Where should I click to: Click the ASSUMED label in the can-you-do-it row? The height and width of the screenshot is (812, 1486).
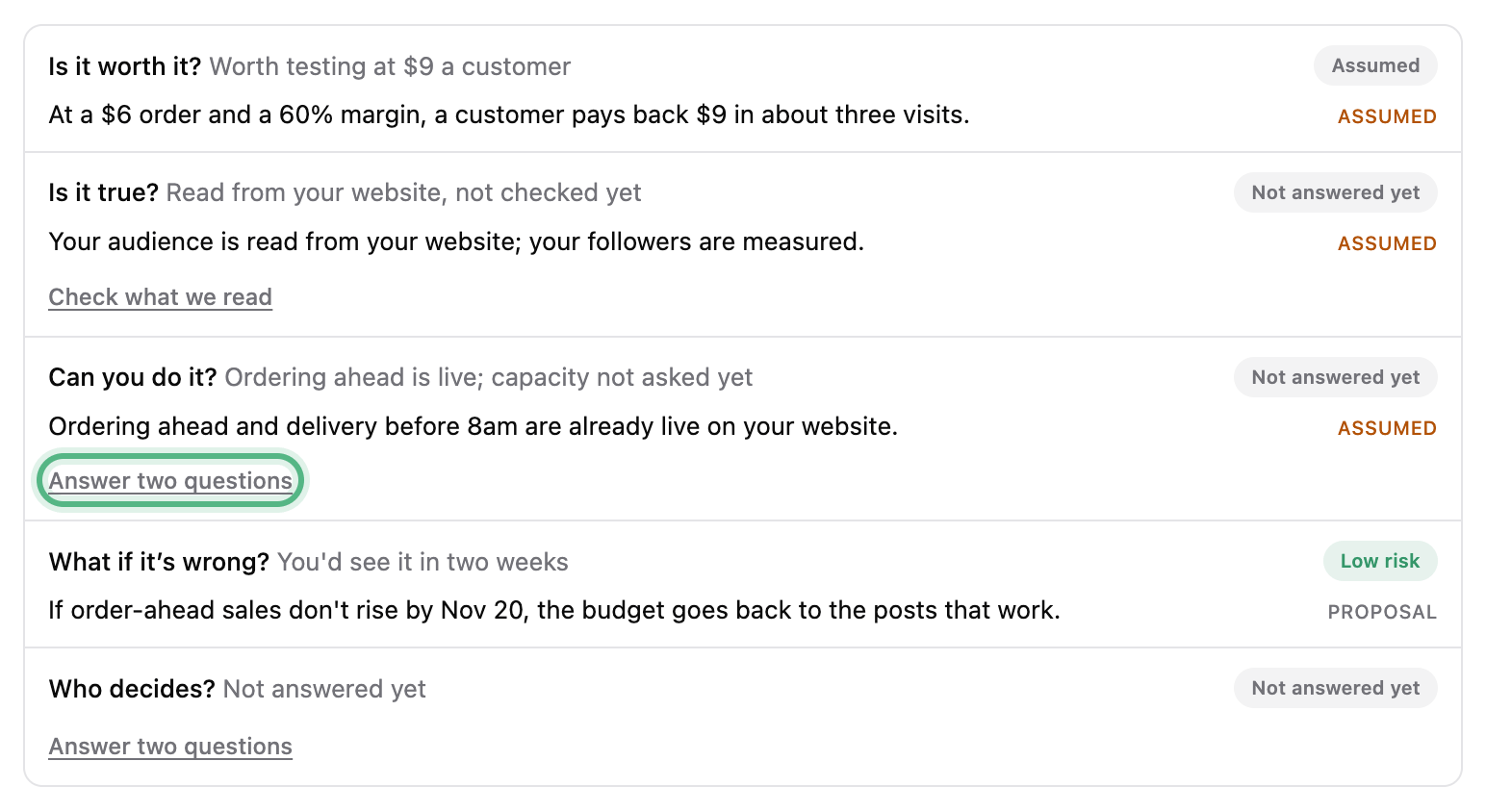tap(1387, 428)
